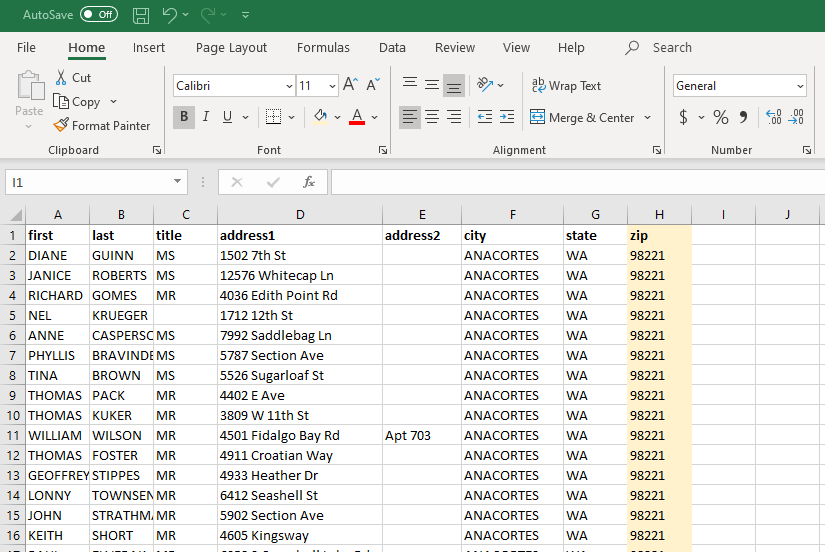The image size is (825, 552).
Task: Click Increase Font Size icon
Action: click(x=350, y=85)
